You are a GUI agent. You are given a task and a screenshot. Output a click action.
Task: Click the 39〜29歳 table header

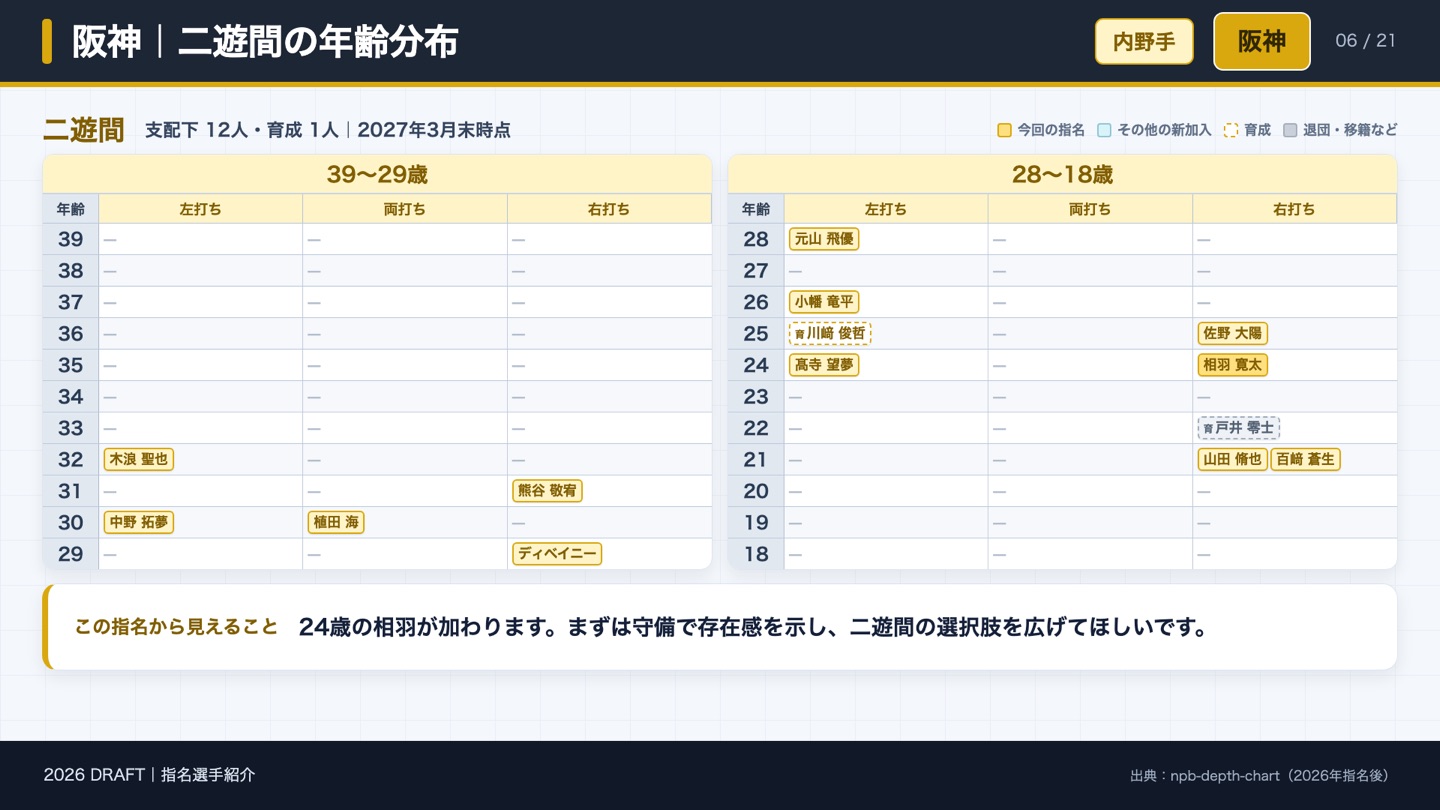377,174
